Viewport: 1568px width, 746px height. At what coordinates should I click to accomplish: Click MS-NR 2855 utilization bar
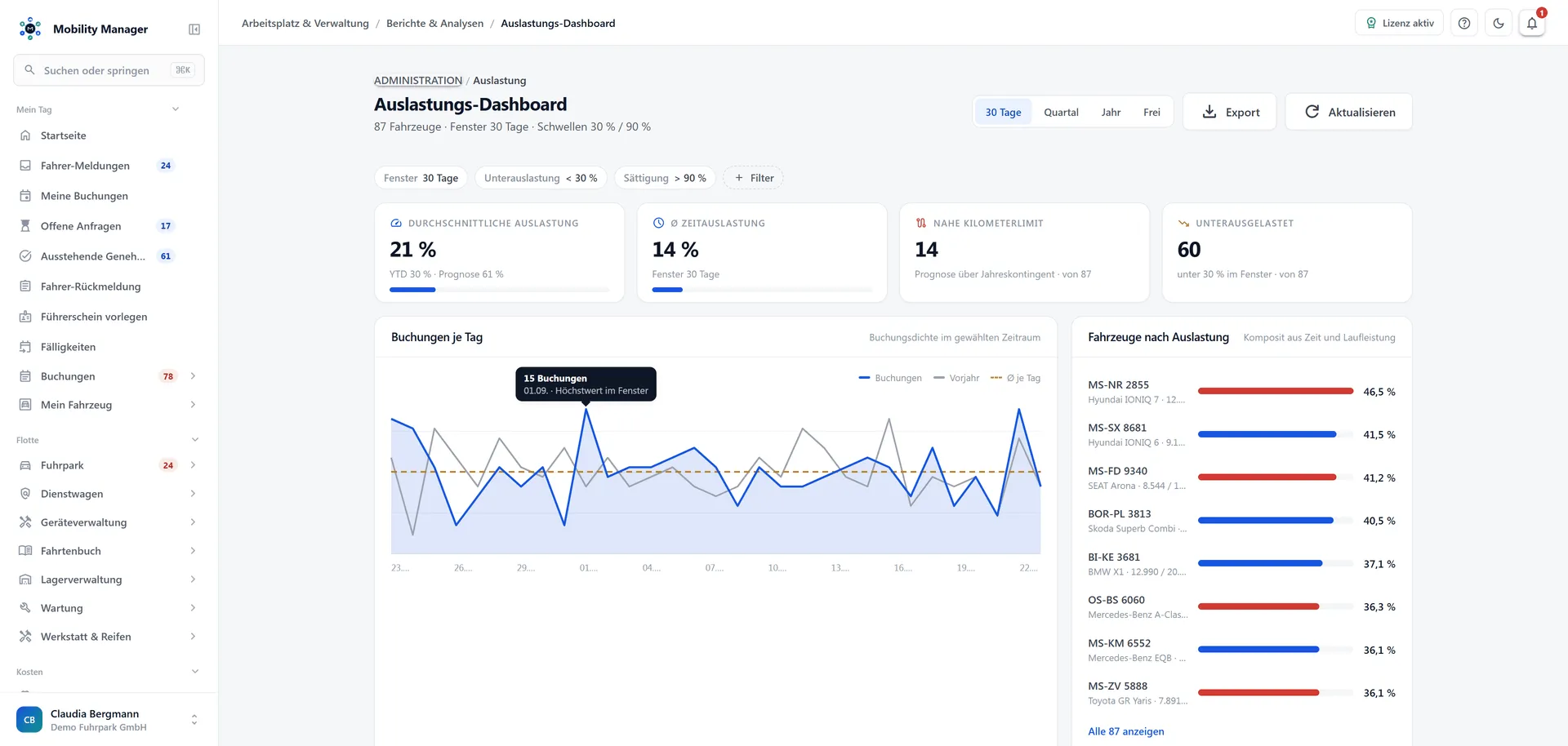tap(1275, 392)
